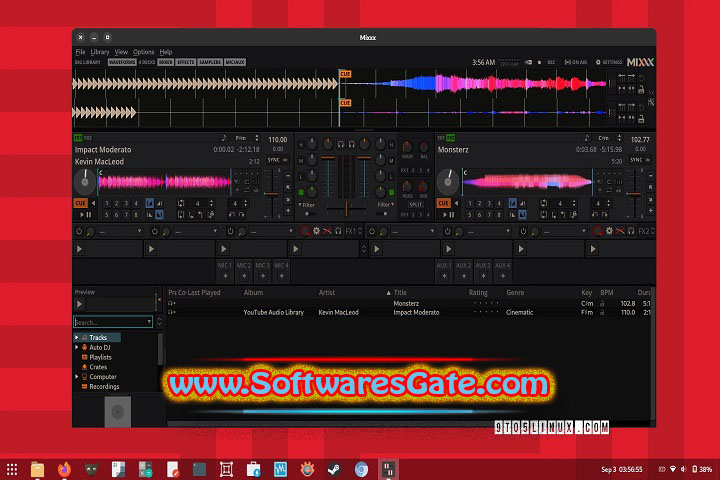Screen dimensions: 720x480
Task: Toggle the EFFECTS view button
Action: 186,62
